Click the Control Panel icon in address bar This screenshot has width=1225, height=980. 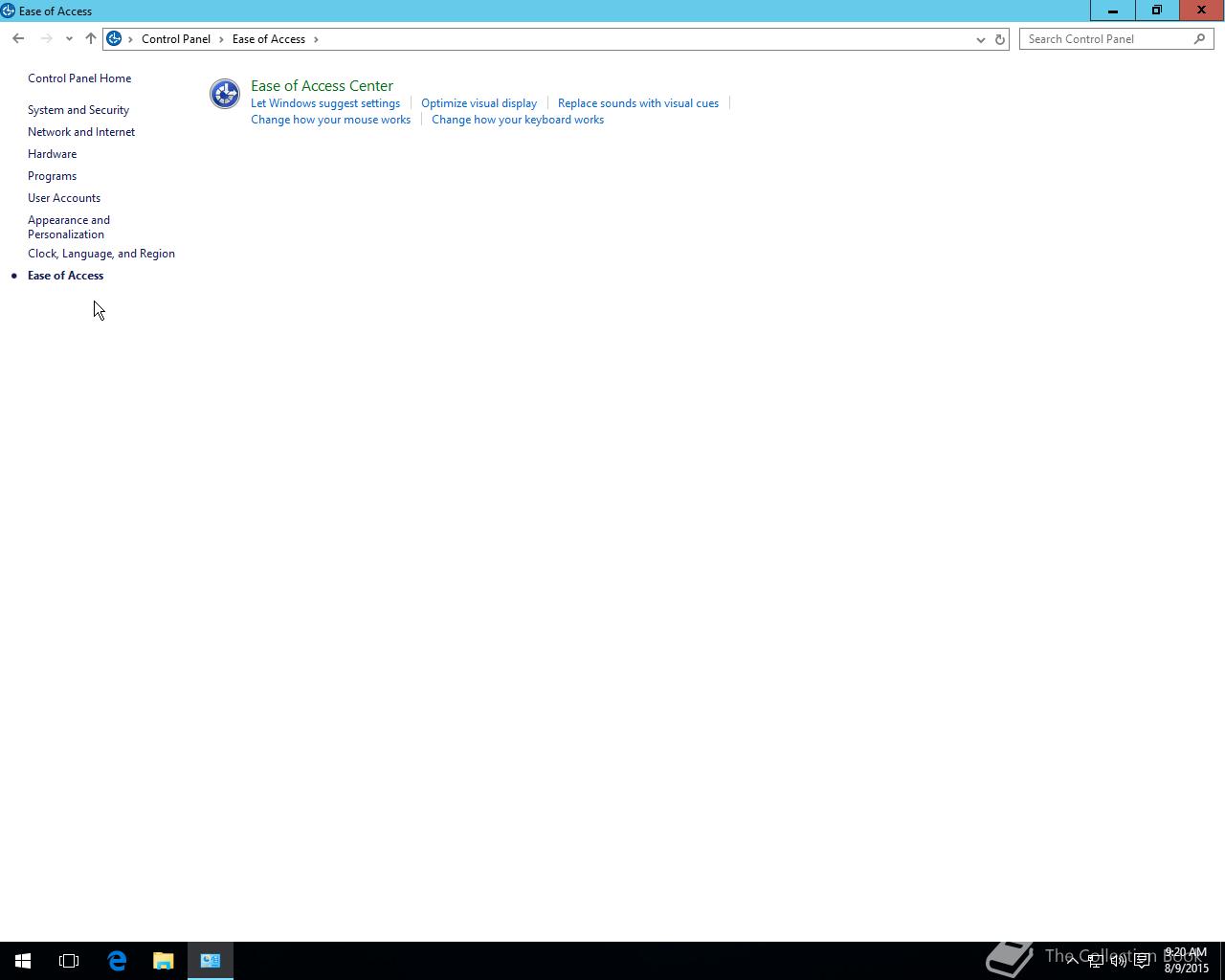pyautogui.click(x=114, y=39)
